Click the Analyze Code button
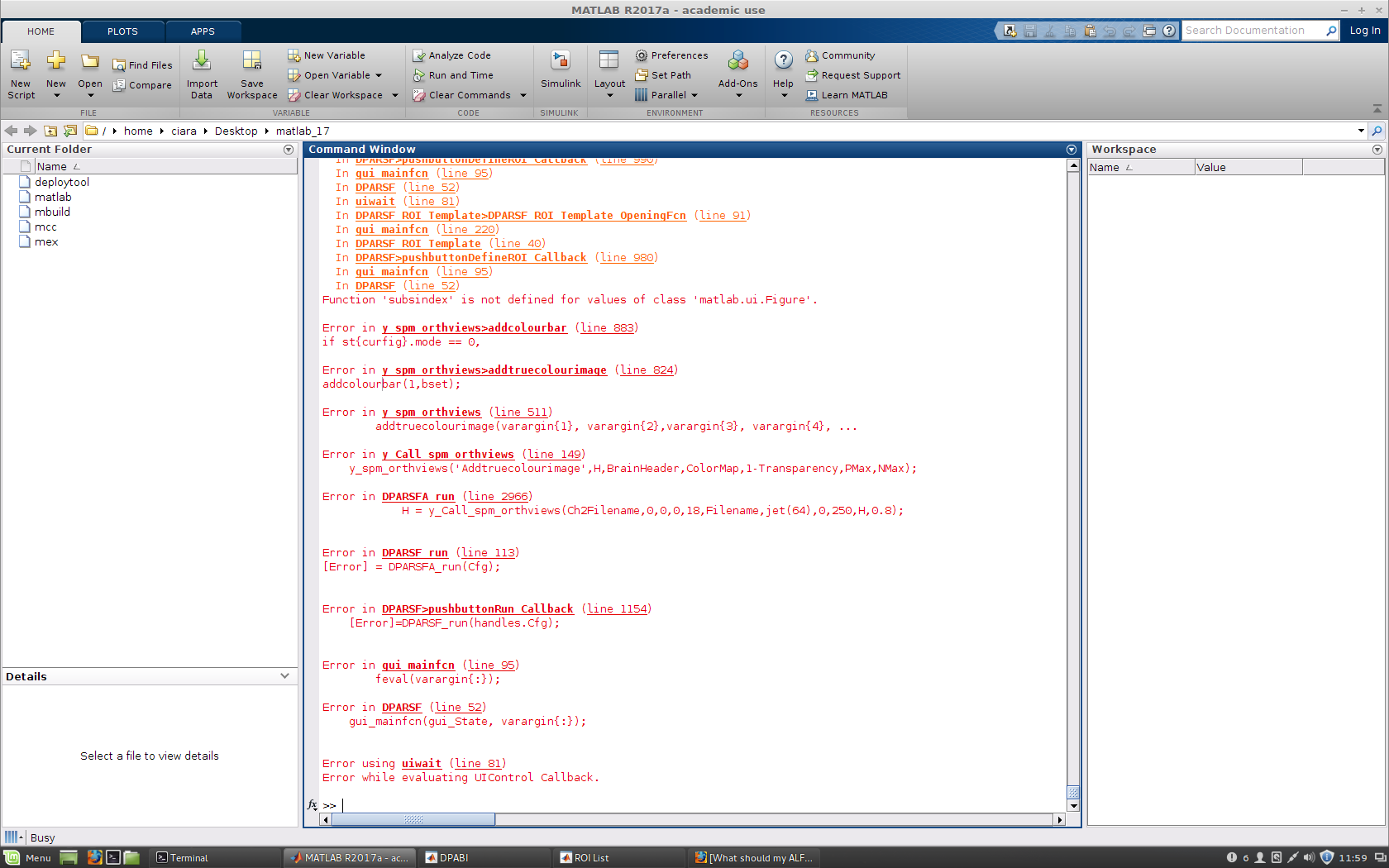1389x868 pixels. (x=452, y=55)
